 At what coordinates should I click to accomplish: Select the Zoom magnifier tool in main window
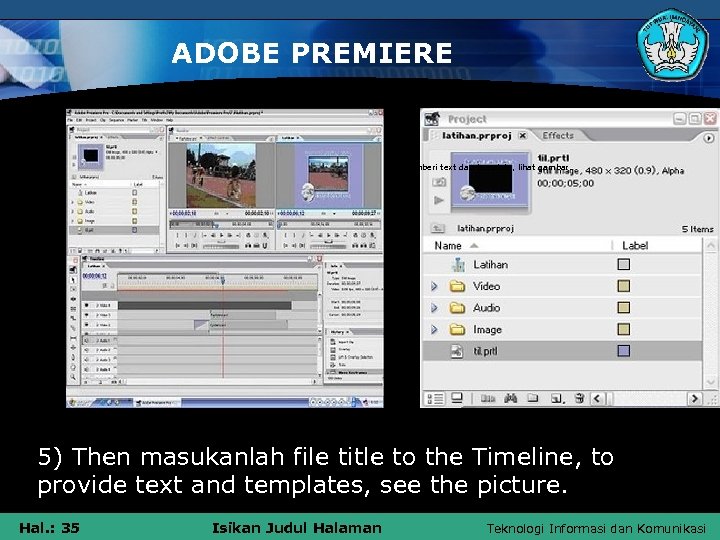[x=73, y=377]
